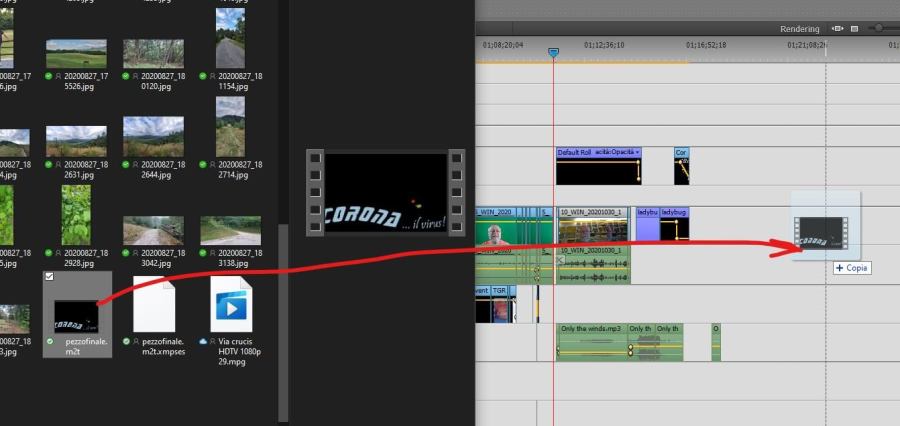Click the file explorer vertical scrollbar

(x=282, y=300)
